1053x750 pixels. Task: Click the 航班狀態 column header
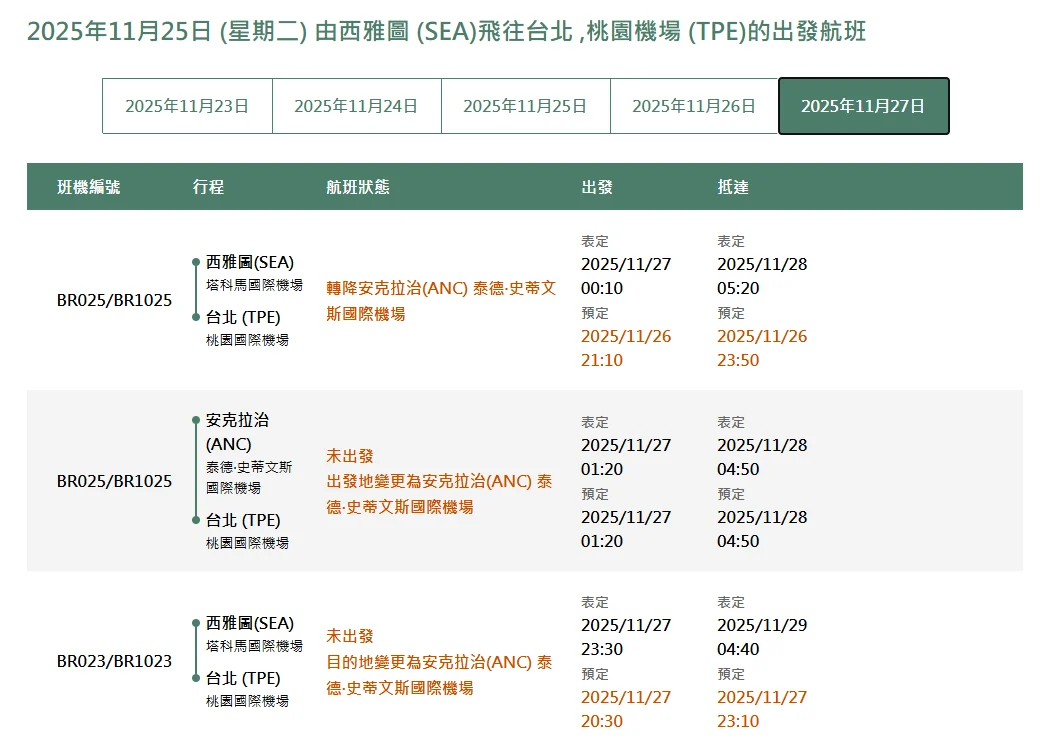(358, 187)
